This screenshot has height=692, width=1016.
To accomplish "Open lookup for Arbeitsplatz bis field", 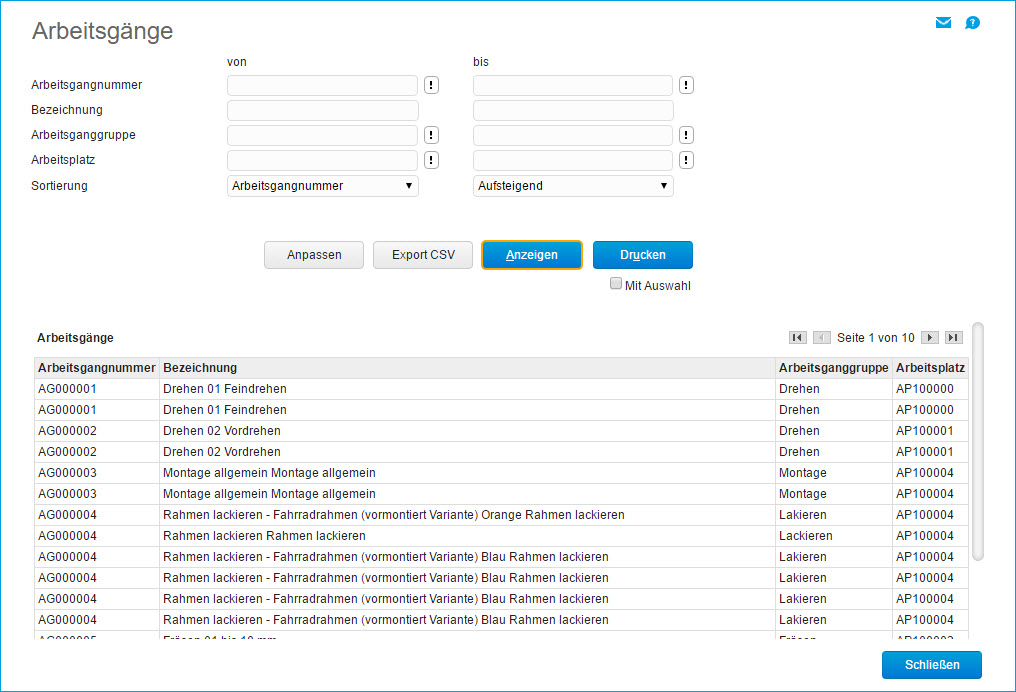I will point(686,160).
